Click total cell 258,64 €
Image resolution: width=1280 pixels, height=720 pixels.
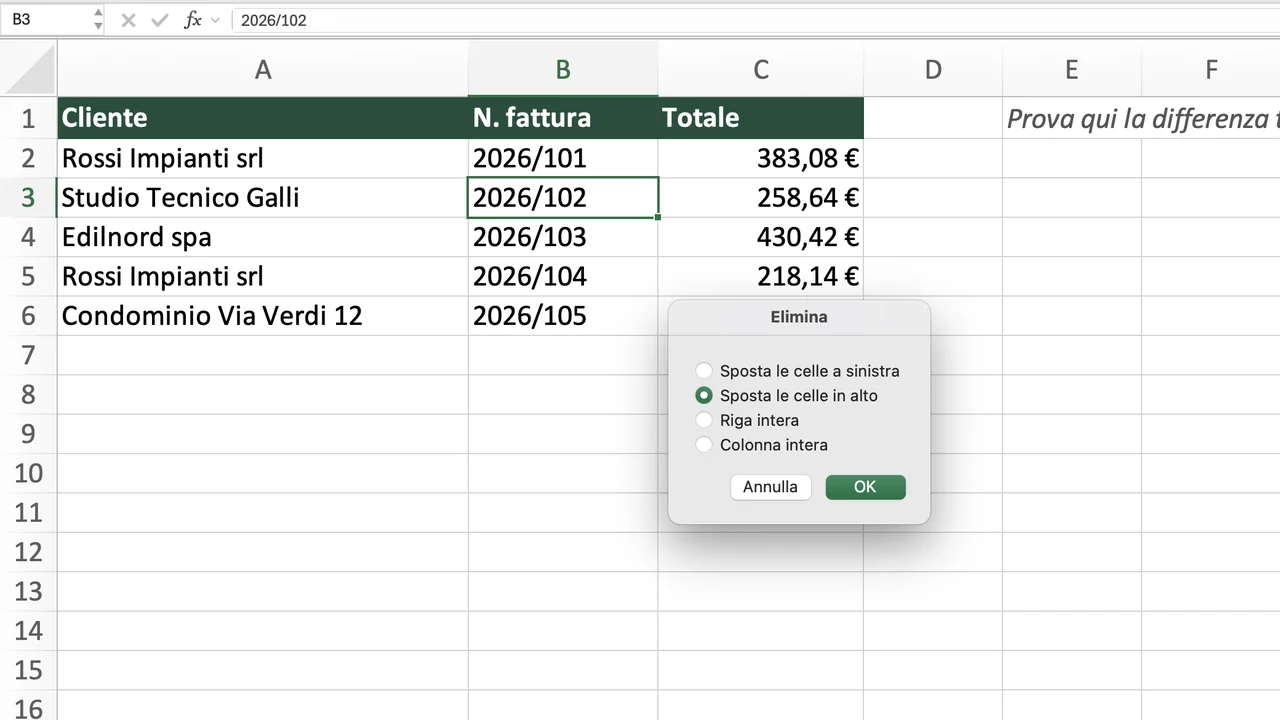coord(761,197)
